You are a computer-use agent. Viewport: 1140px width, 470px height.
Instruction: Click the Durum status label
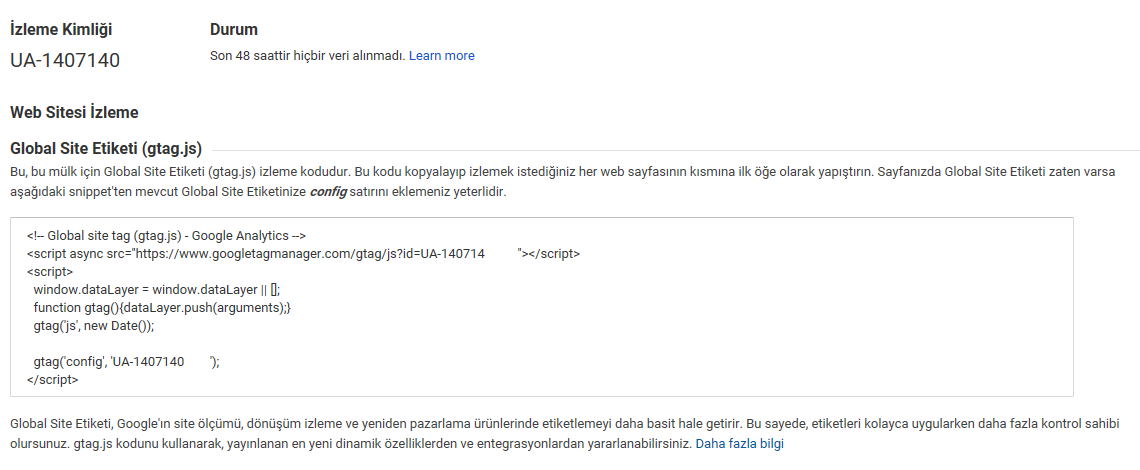(x=233, y=30)
